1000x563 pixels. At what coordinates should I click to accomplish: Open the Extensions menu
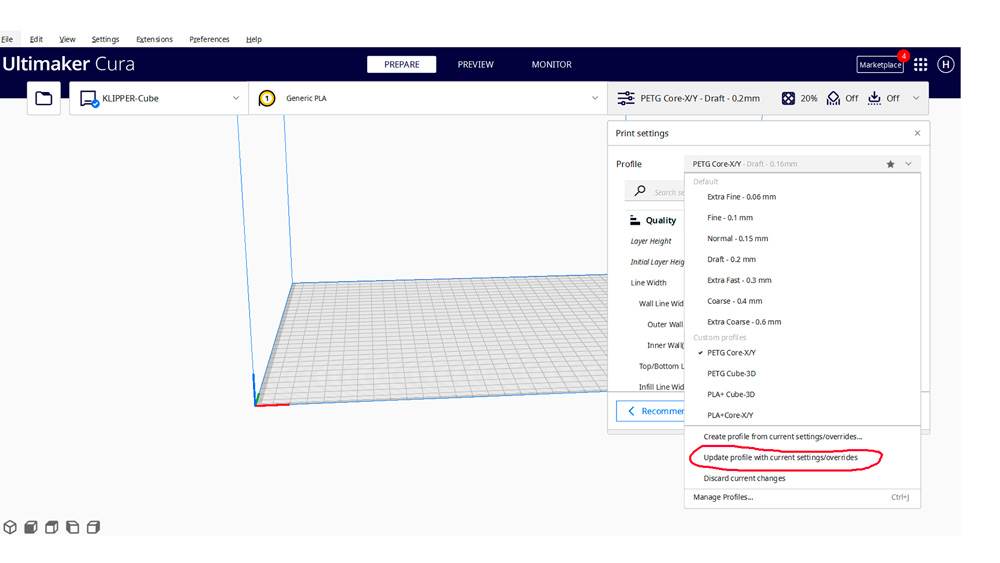(154, 39)
